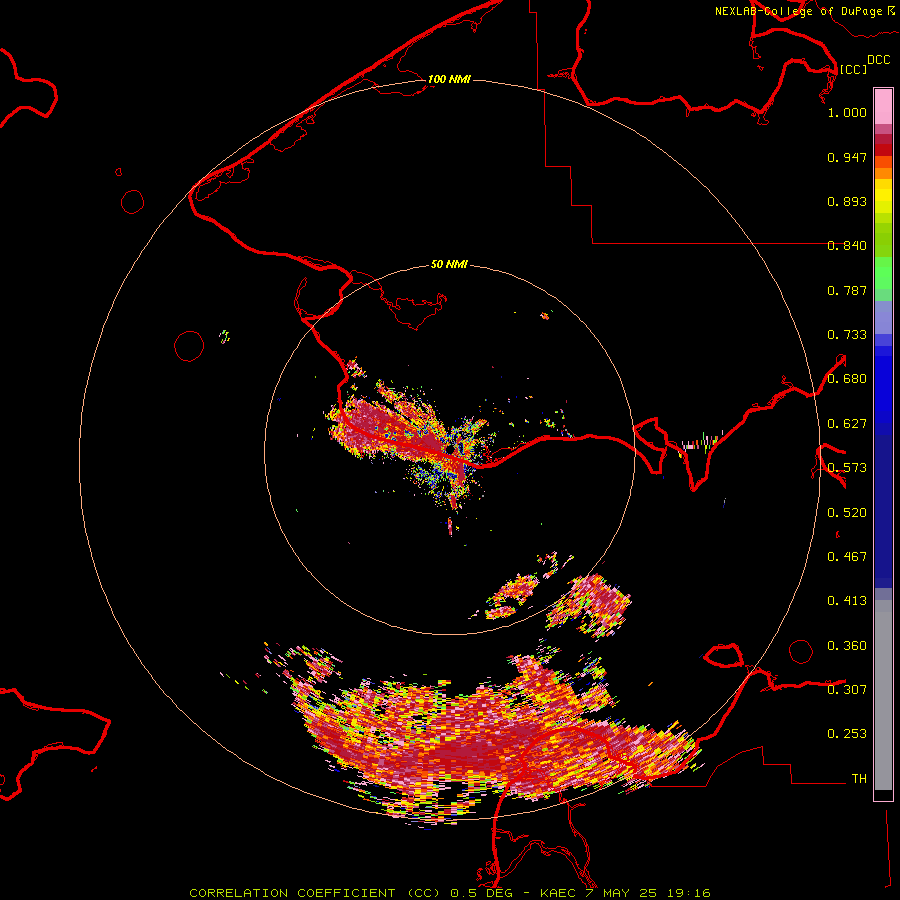
Task: Click the 1.000 color scale value
Action: click(847, 112)
